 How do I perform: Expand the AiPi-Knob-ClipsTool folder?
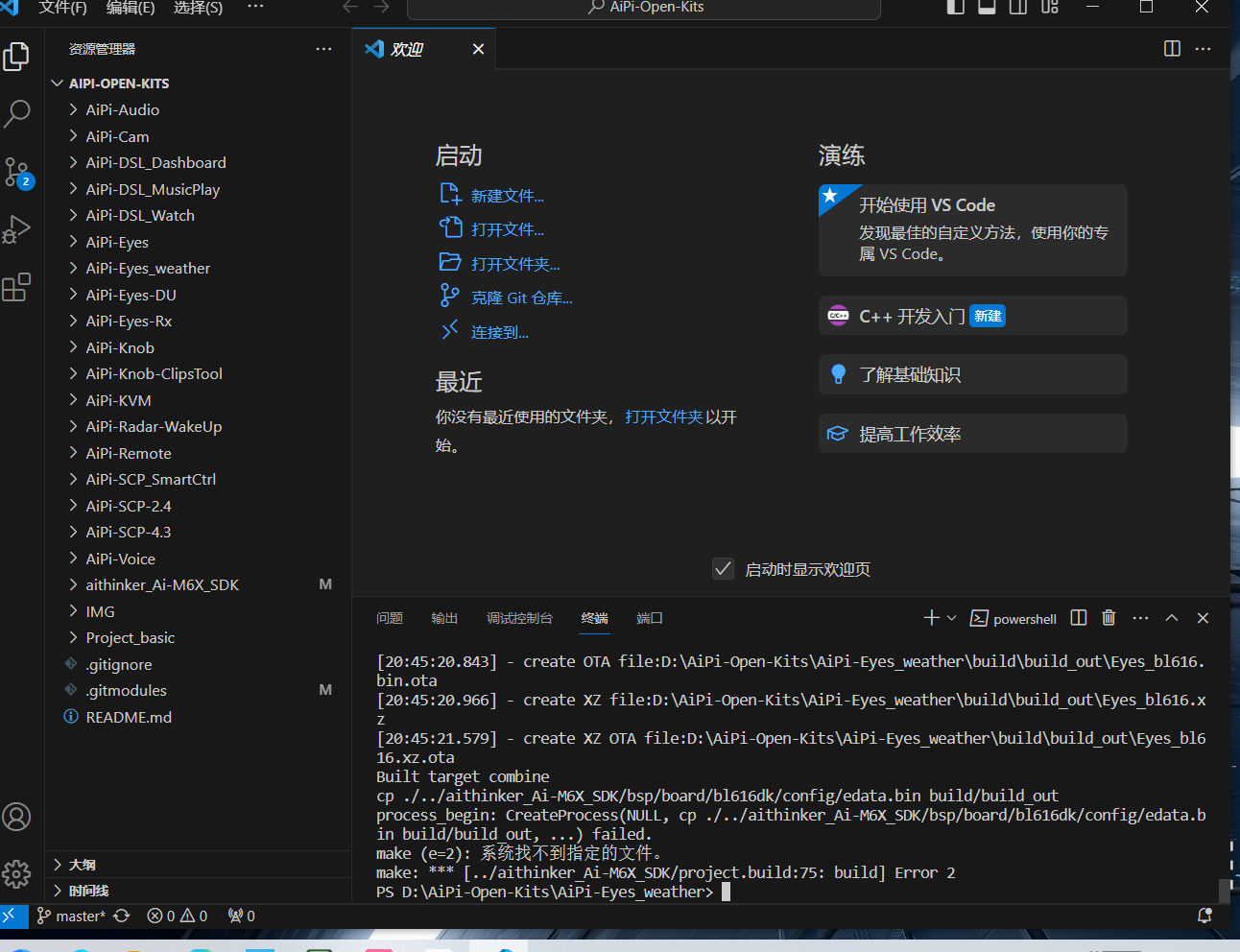pyautogui.click(x=198, y=374)
